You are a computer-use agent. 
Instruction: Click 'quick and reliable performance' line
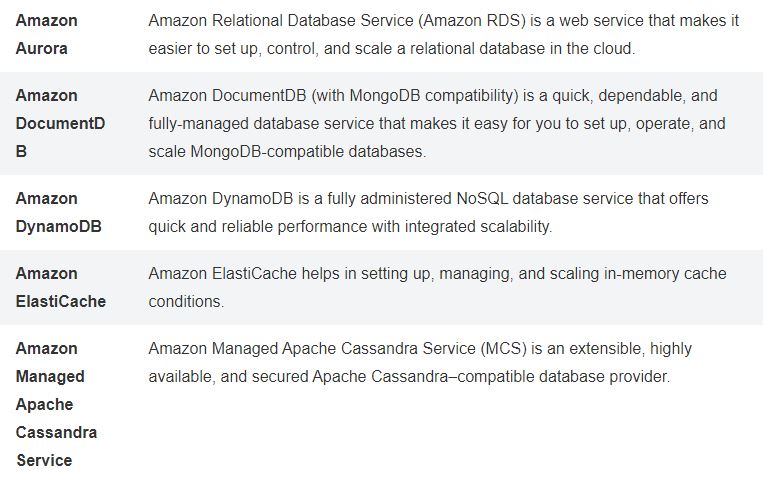tap(350, 227)
